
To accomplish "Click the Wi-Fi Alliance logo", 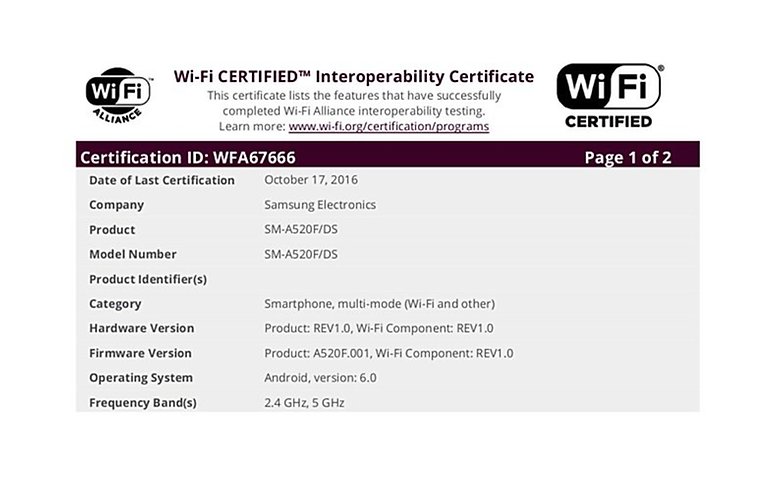I will 119,96.
